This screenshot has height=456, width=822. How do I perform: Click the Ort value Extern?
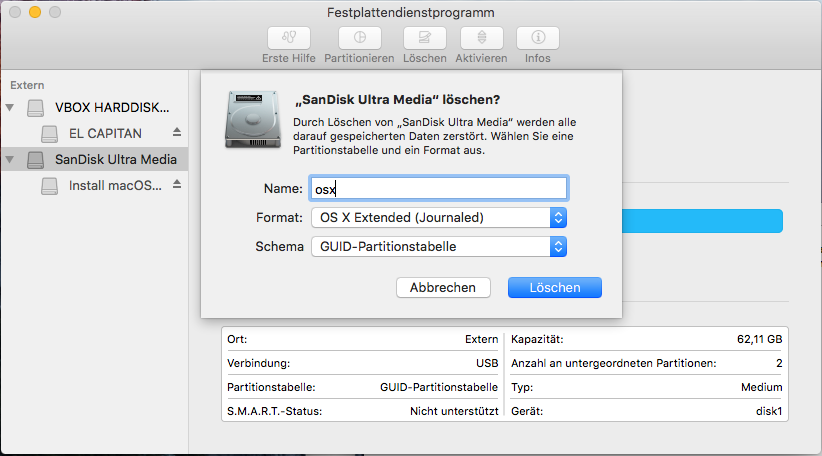click(481, 339)
